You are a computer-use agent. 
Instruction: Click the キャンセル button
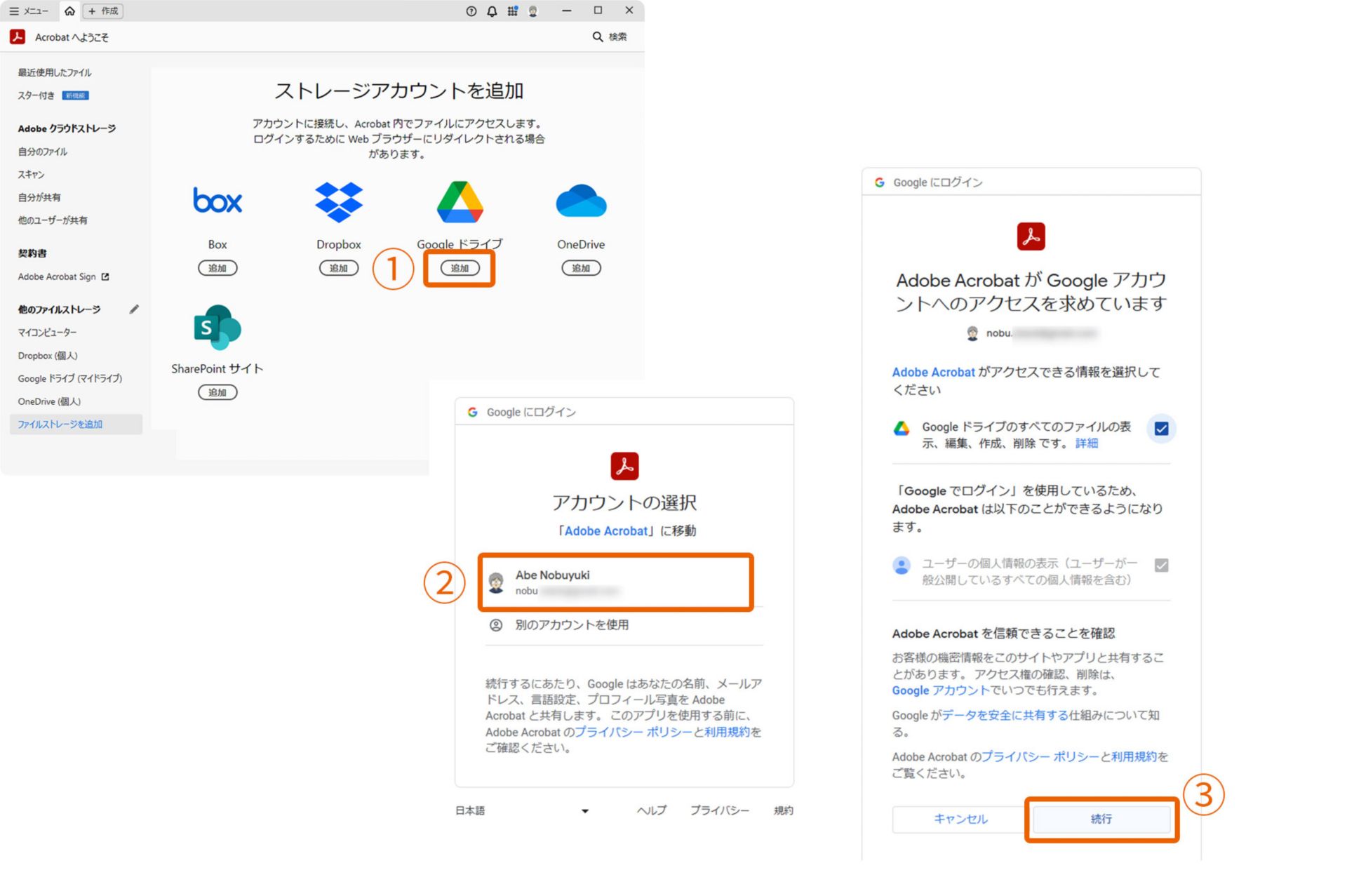pyautogui.click(x=960, y=819)
